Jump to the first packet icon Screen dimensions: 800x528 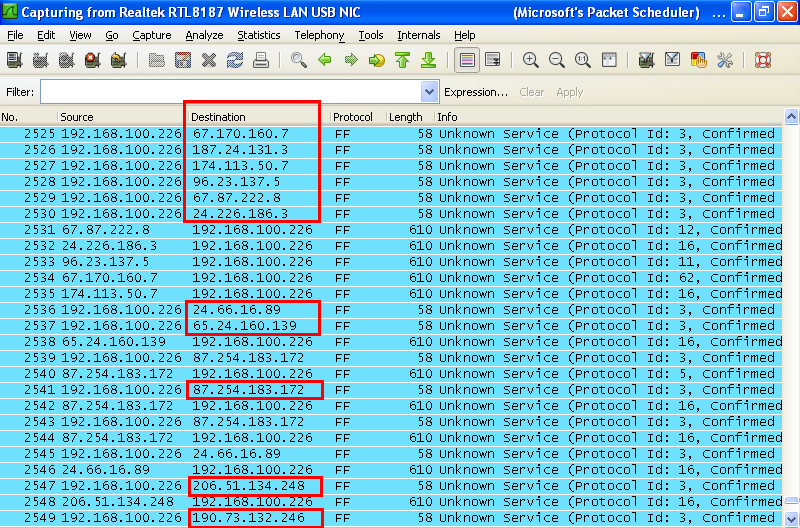click(402, 60)
